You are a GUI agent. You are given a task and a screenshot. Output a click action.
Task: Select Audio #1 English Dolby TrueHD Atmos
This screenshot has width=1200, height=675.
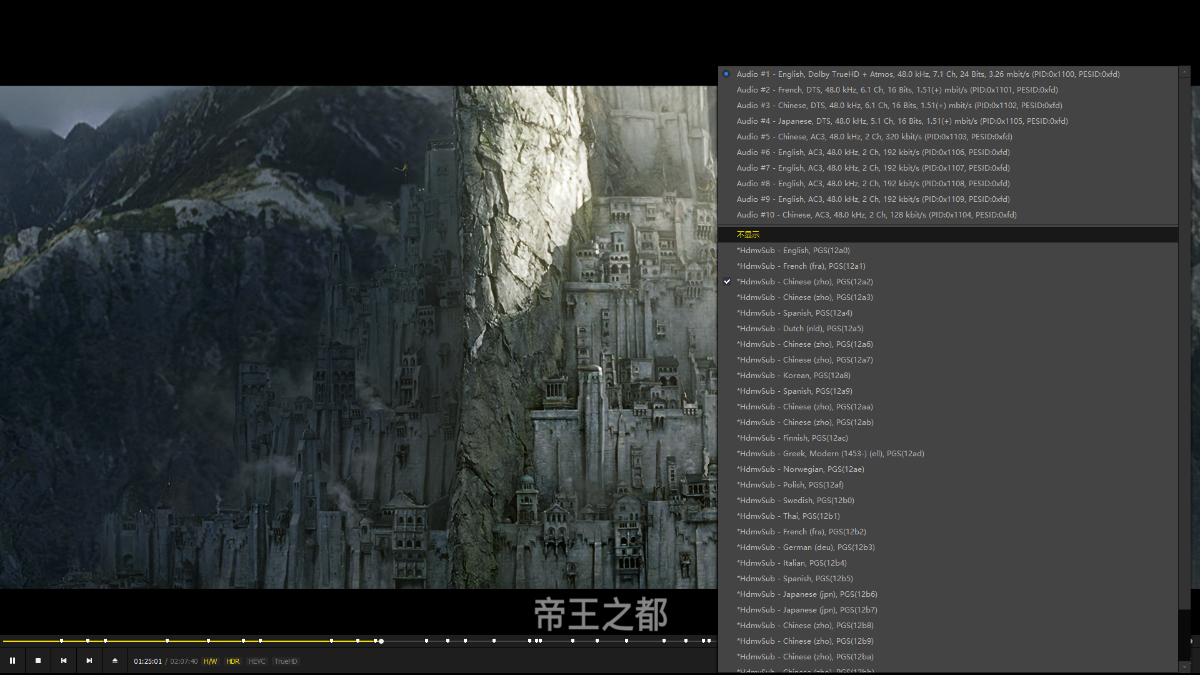tap(927, 74)
